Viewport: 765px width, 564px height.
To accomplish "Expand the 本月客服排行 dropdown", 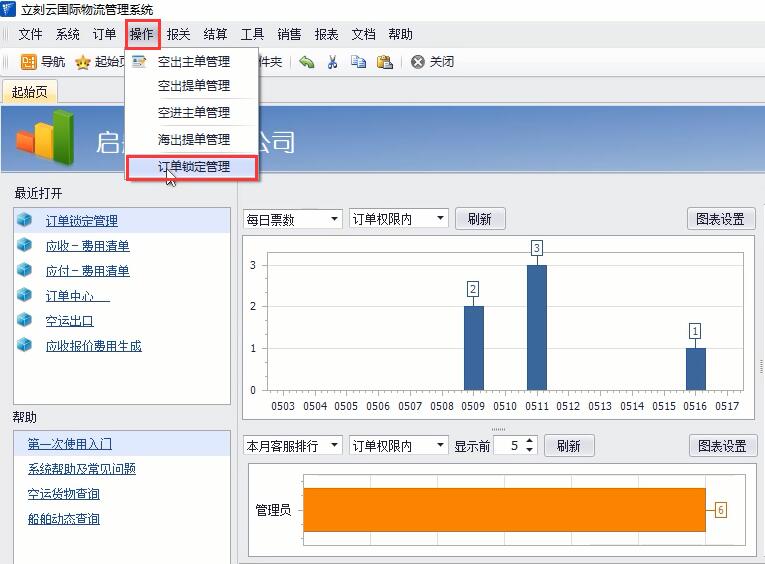I will point(292,446).
